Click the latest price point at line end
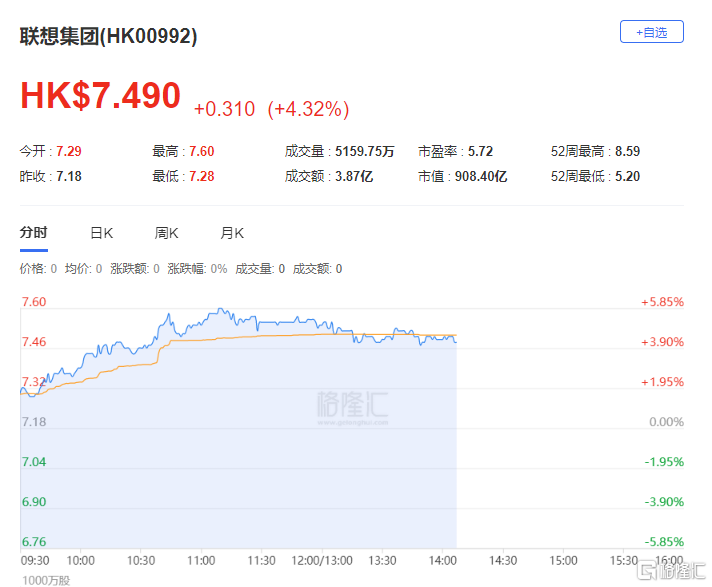The height and width of the screenshot is (587, 712). tap(456, 342)
